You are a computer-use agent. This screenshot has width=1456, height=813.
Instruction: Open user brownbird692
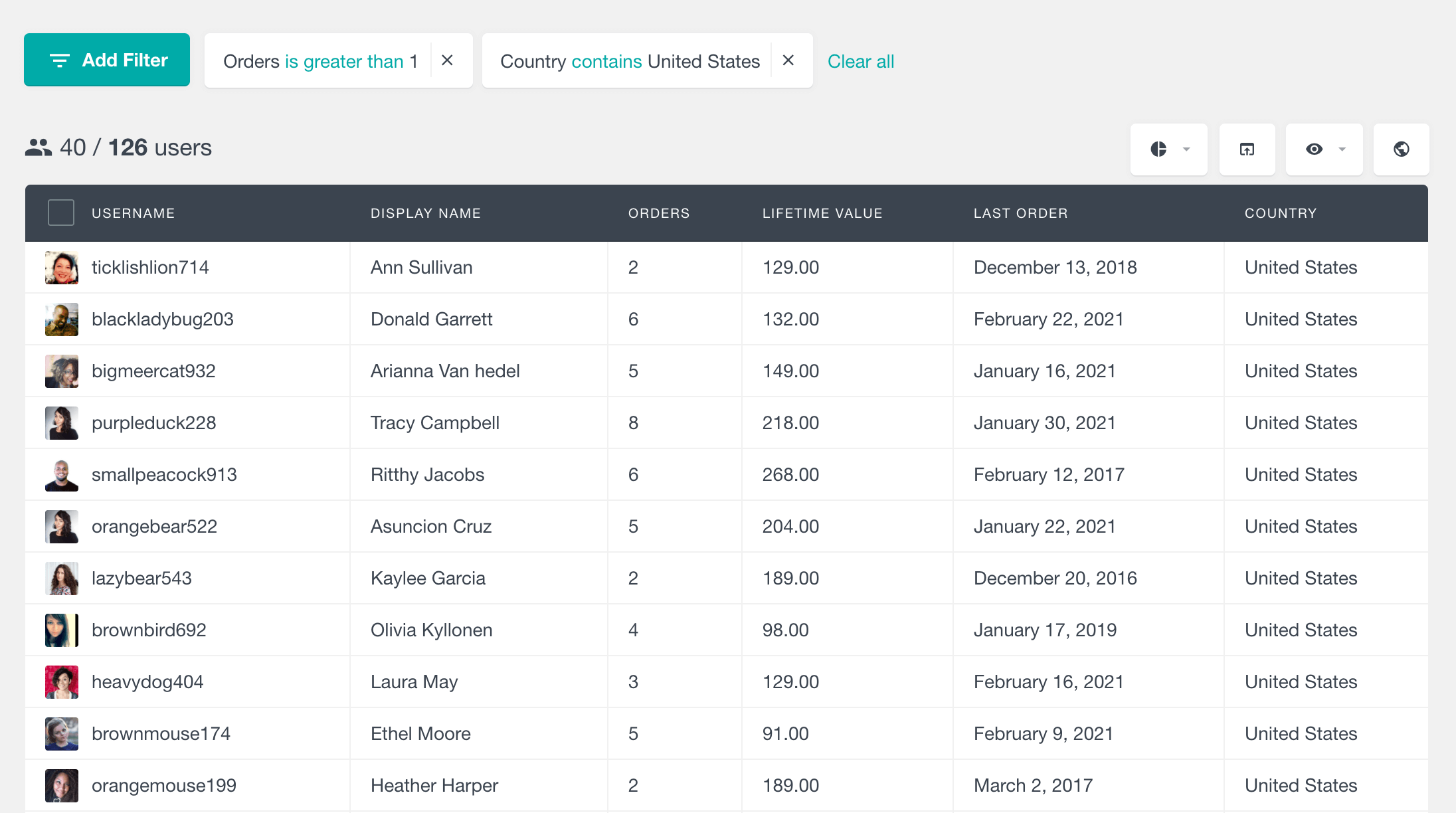pyautogui.click(x=149, y=630)
